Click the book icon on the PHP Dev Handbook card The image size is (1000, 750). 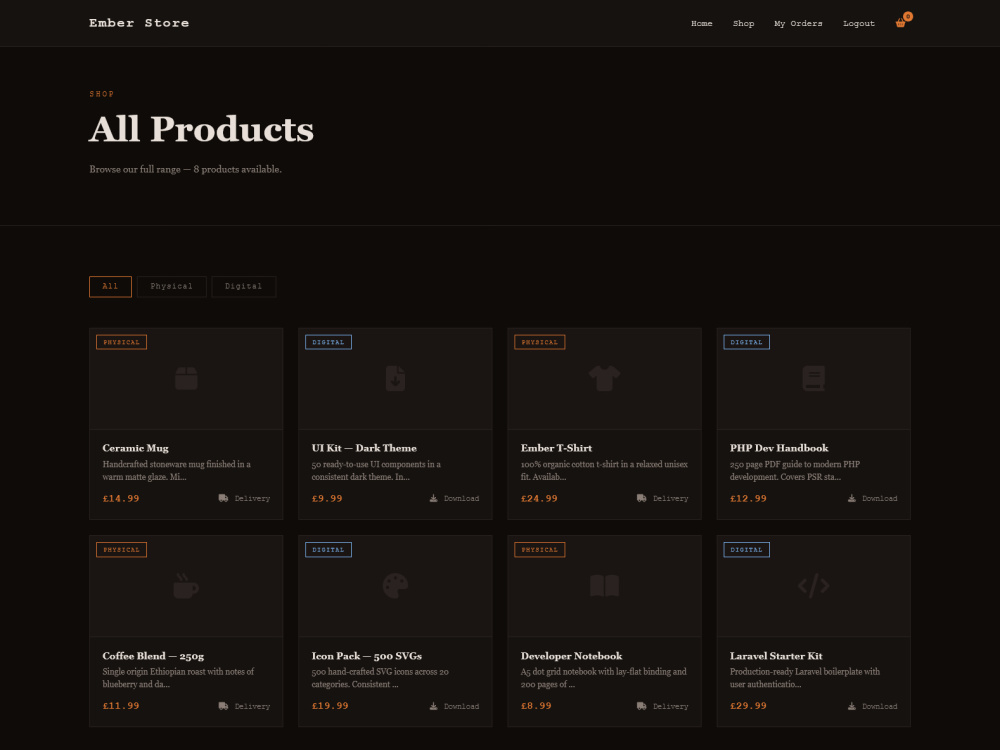coord(814,378)
